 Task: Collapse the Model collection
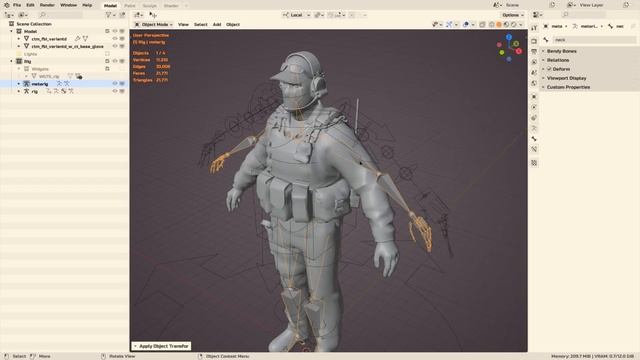point(11,31)
